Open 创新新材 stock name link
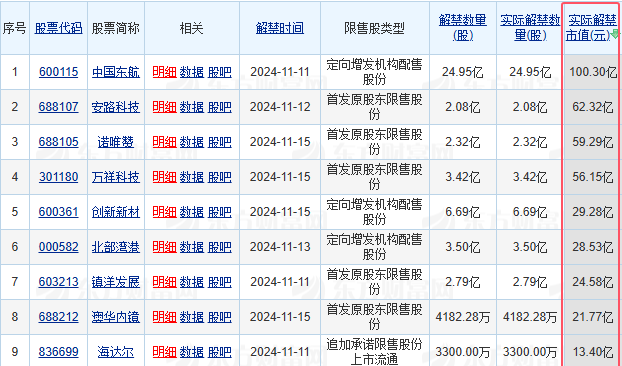622x366 pixels. (116, 212)
